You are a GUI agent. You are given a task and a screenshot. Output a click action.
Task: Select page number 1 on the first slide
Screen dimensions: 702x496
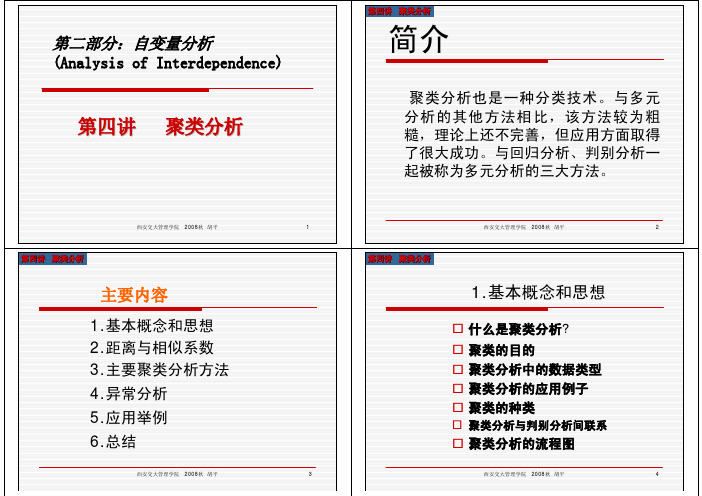point(308,227)
